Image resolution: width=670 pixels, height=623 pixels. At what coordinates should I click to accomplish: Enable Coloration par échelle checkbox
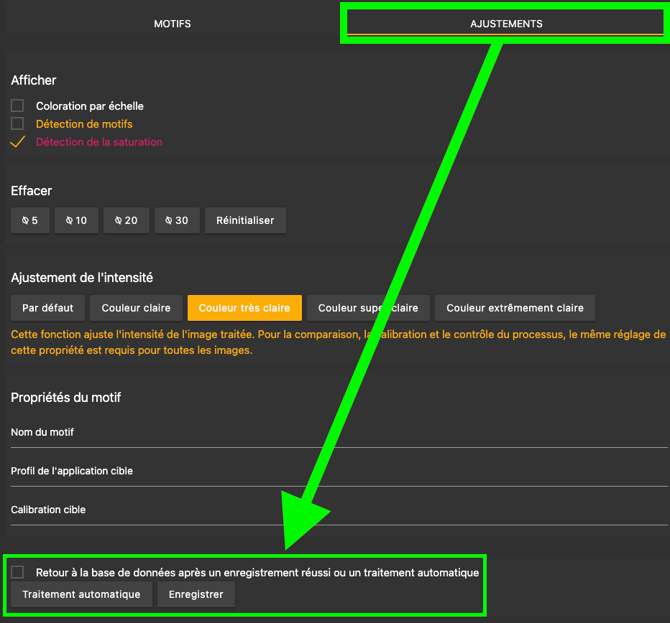coord(17,106)
